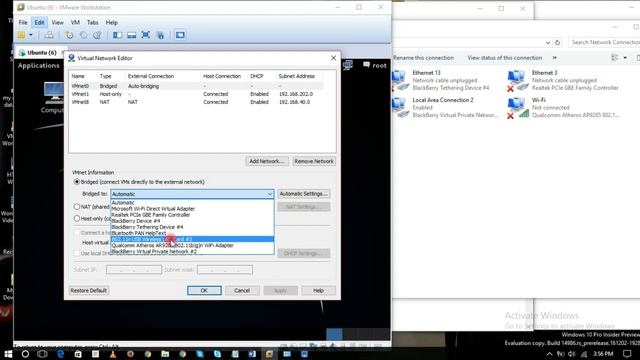Choose BlackBerry Tethering Device #4 option
This screenshot has height=360, width=640.
192,227
